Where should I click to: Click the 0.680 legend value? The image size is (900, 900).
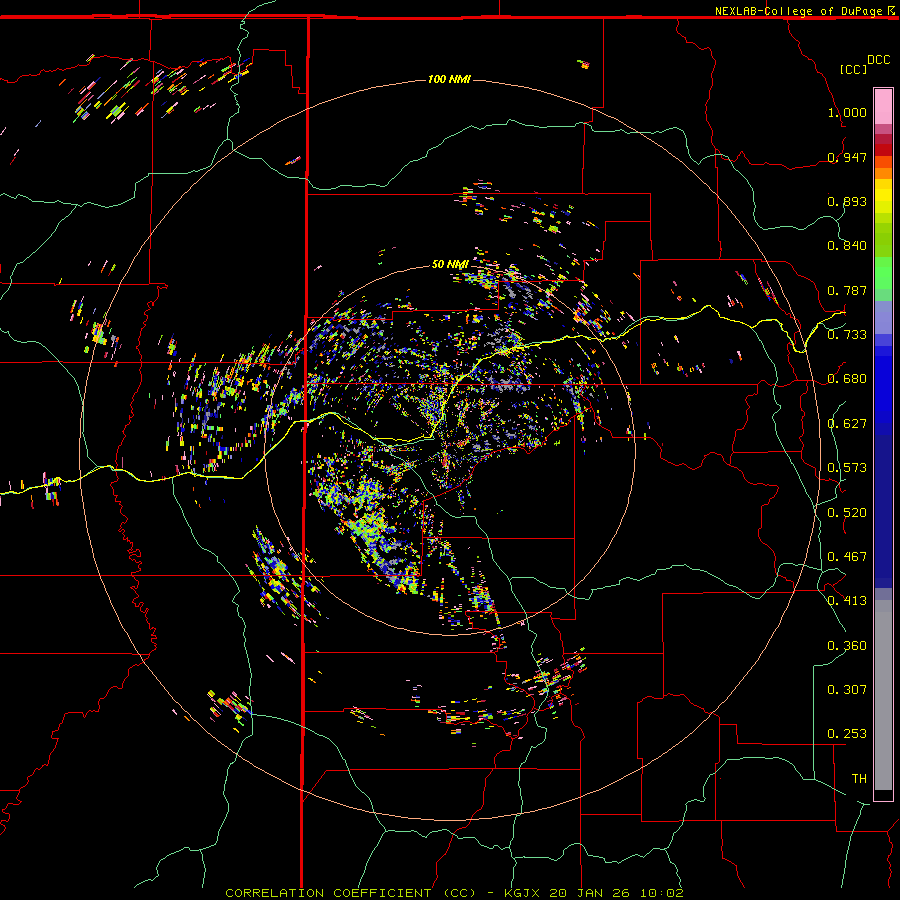click(847, 379)
